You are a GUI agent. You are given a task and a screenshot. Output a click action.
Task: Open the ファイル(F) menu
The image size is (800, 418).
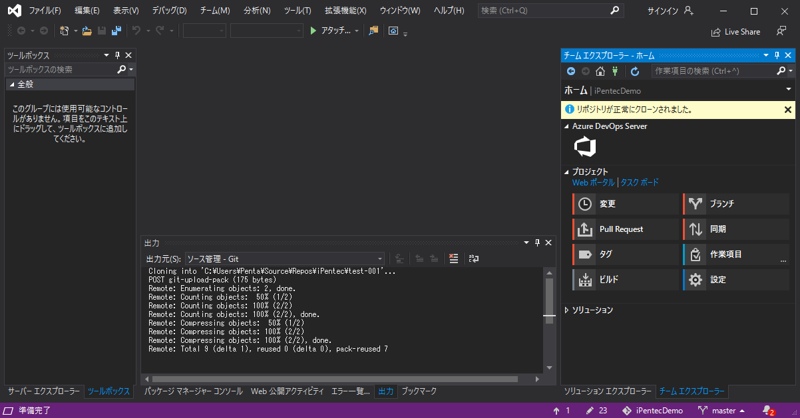coord(45,11)
